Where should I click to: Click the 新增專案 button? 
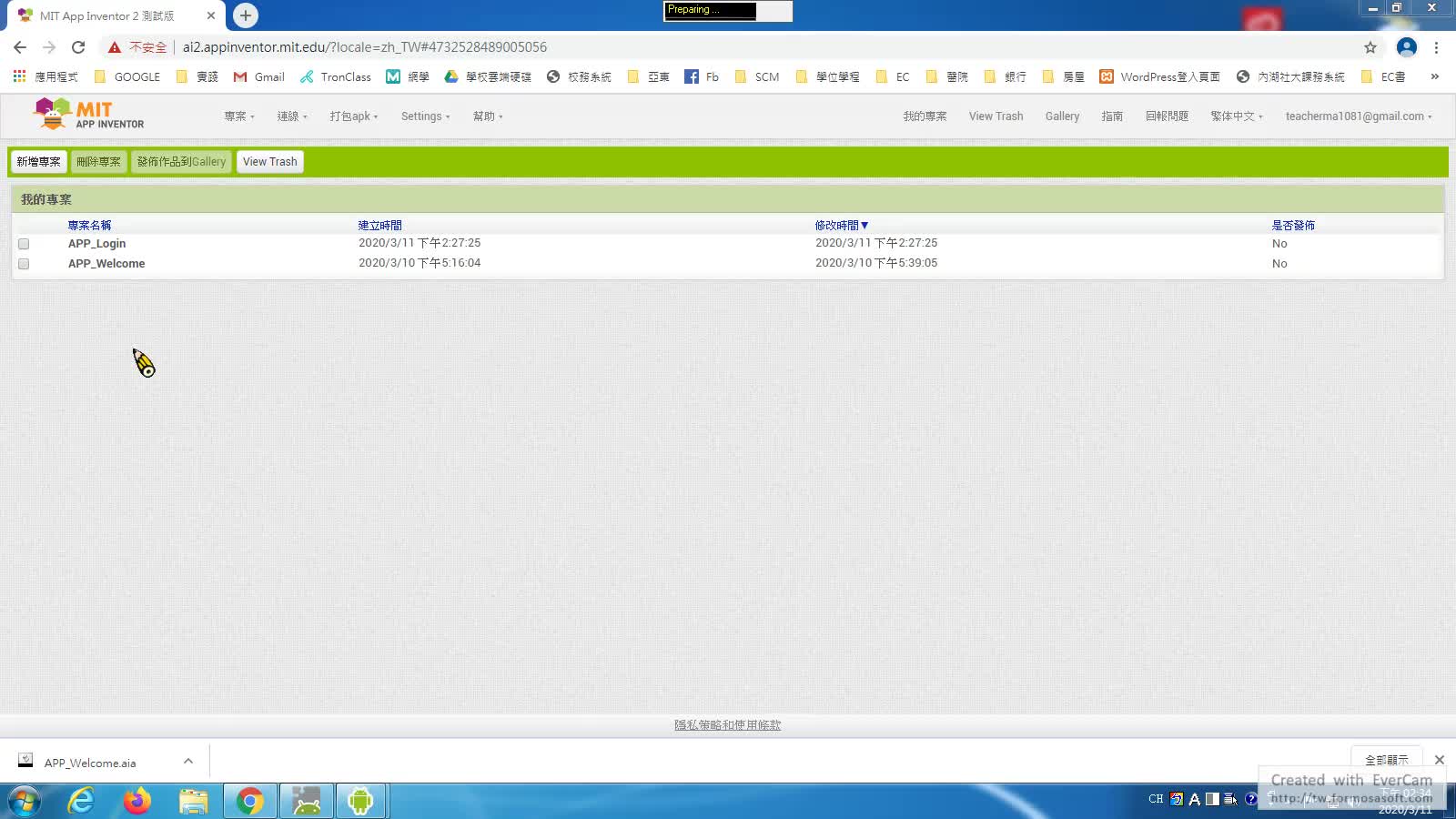pos(38,162)
